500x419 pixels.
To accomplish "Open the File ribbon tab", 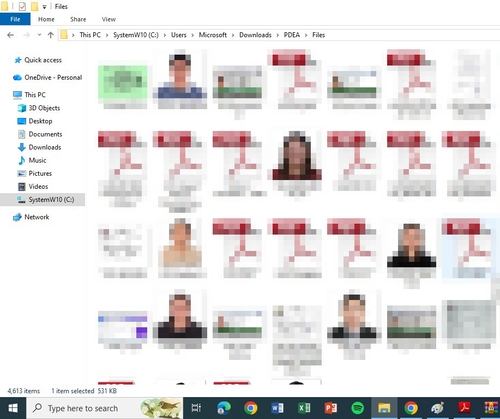I will pos(15,19).
